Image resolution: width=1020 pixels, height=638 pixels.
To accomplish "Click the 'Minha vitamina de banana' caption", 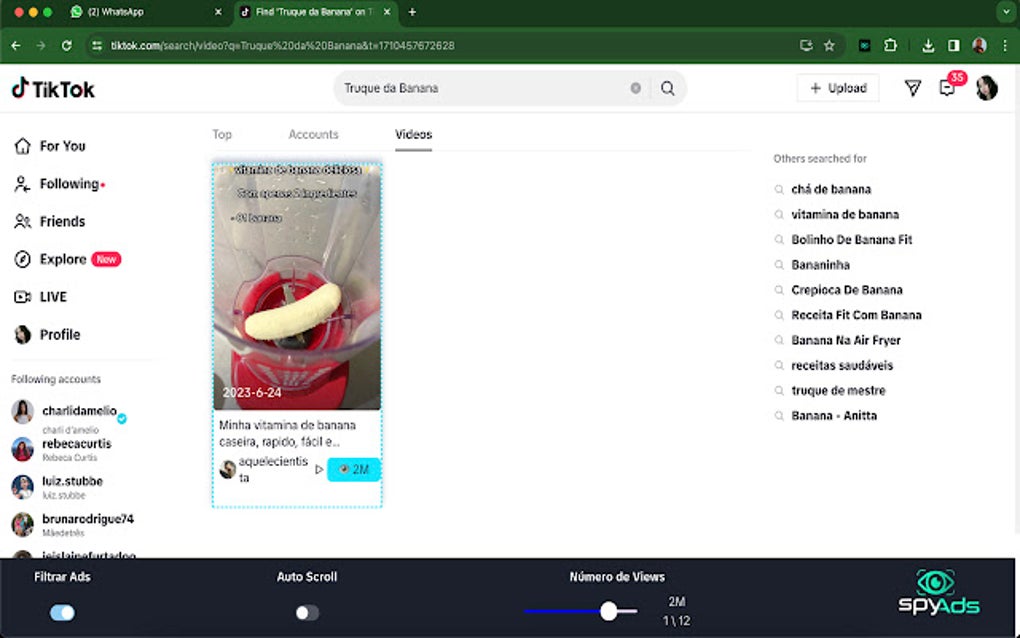I will [x=288, y=433].
